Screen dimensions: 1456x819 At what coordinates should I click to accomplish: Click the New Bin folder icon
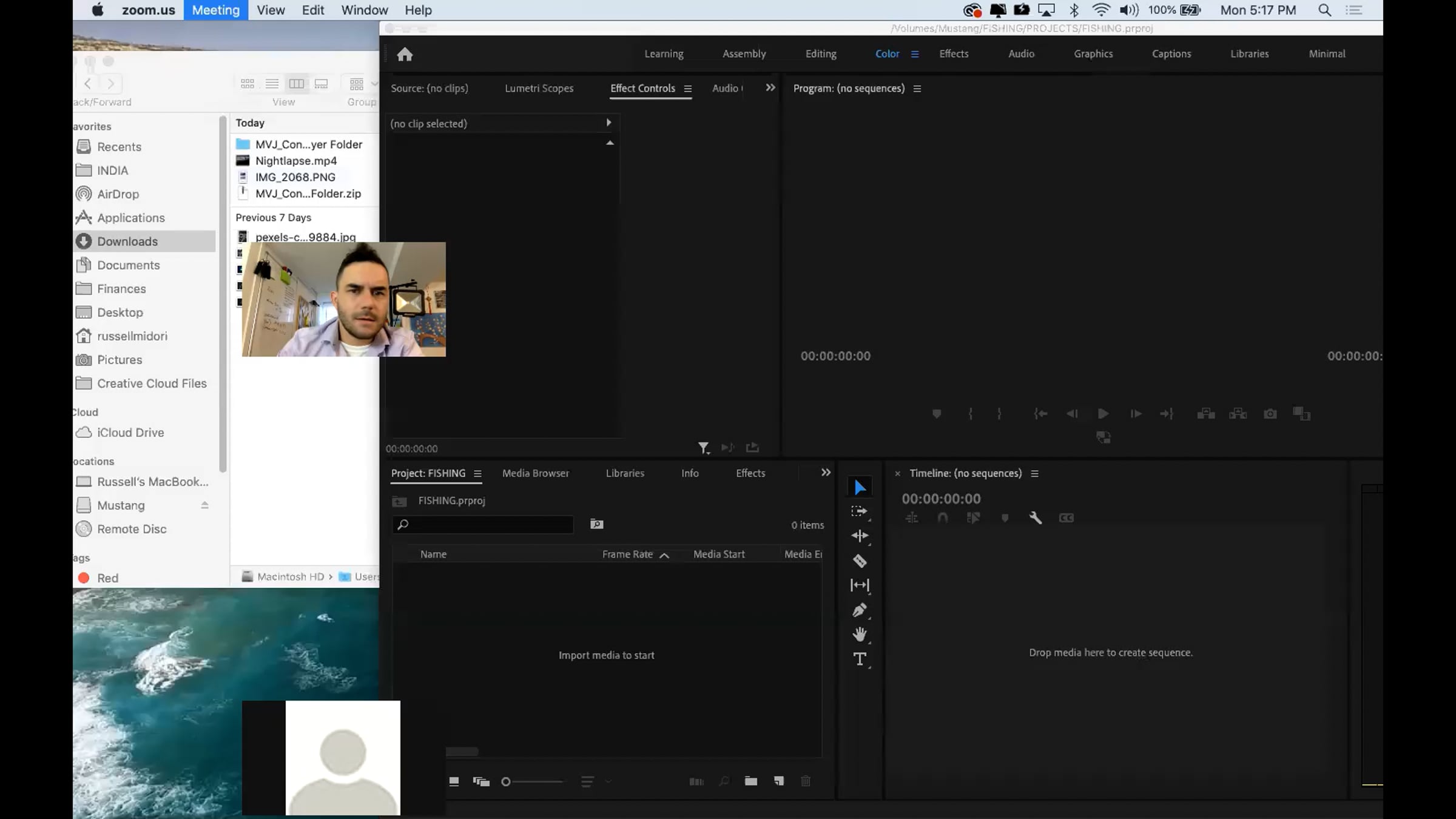coord(750,781)
